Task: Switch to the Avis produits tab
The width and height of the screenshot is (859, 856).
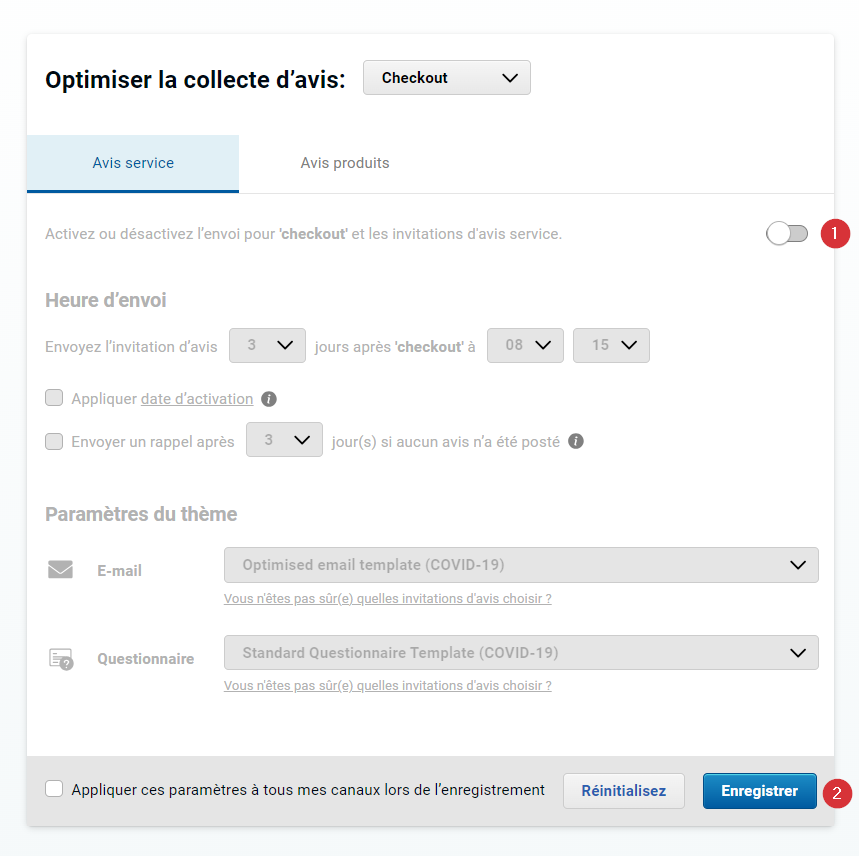Action: point(345,163)
